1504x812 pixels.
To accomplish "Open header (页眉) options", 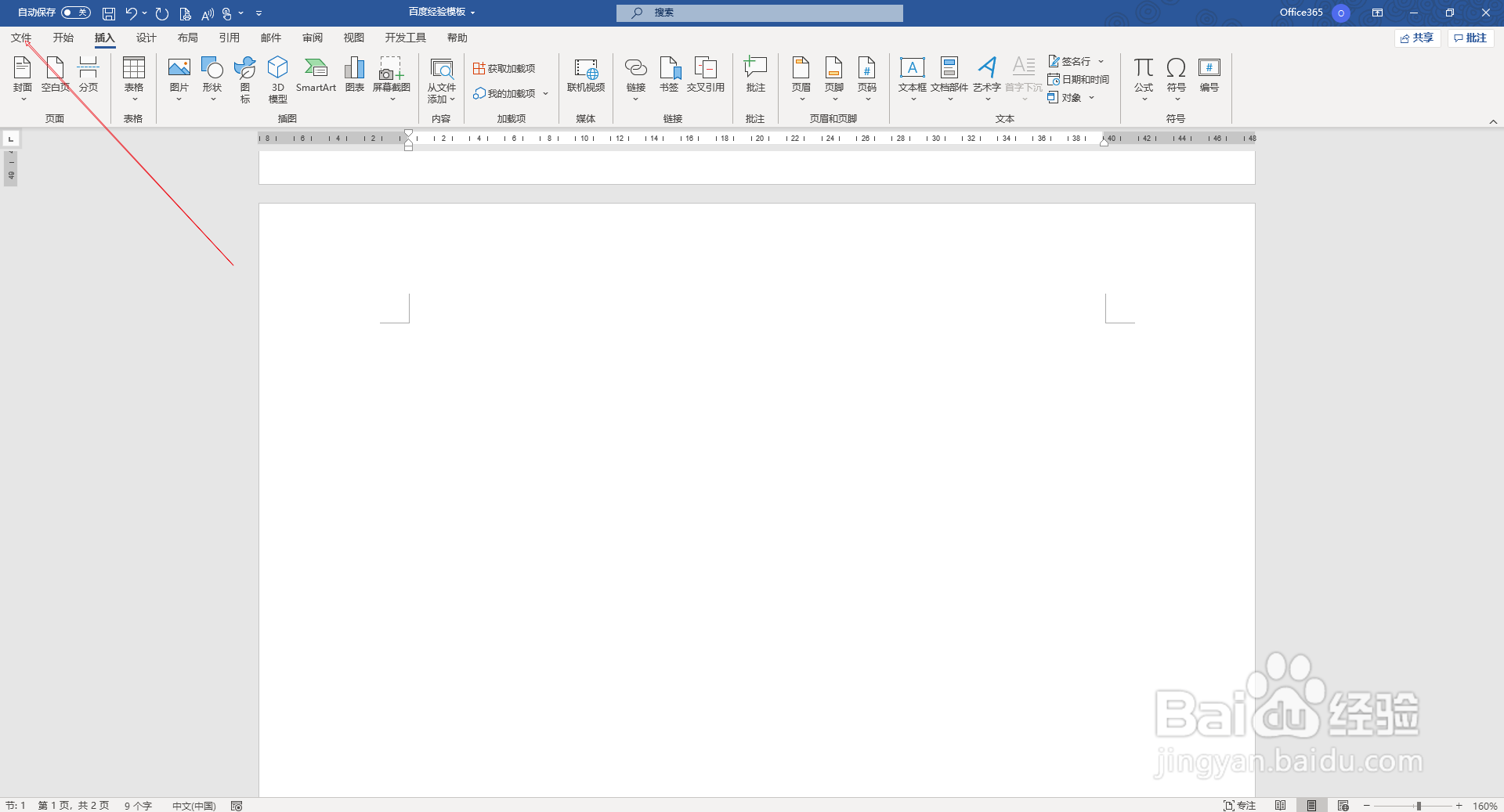I will coord(801,78).
